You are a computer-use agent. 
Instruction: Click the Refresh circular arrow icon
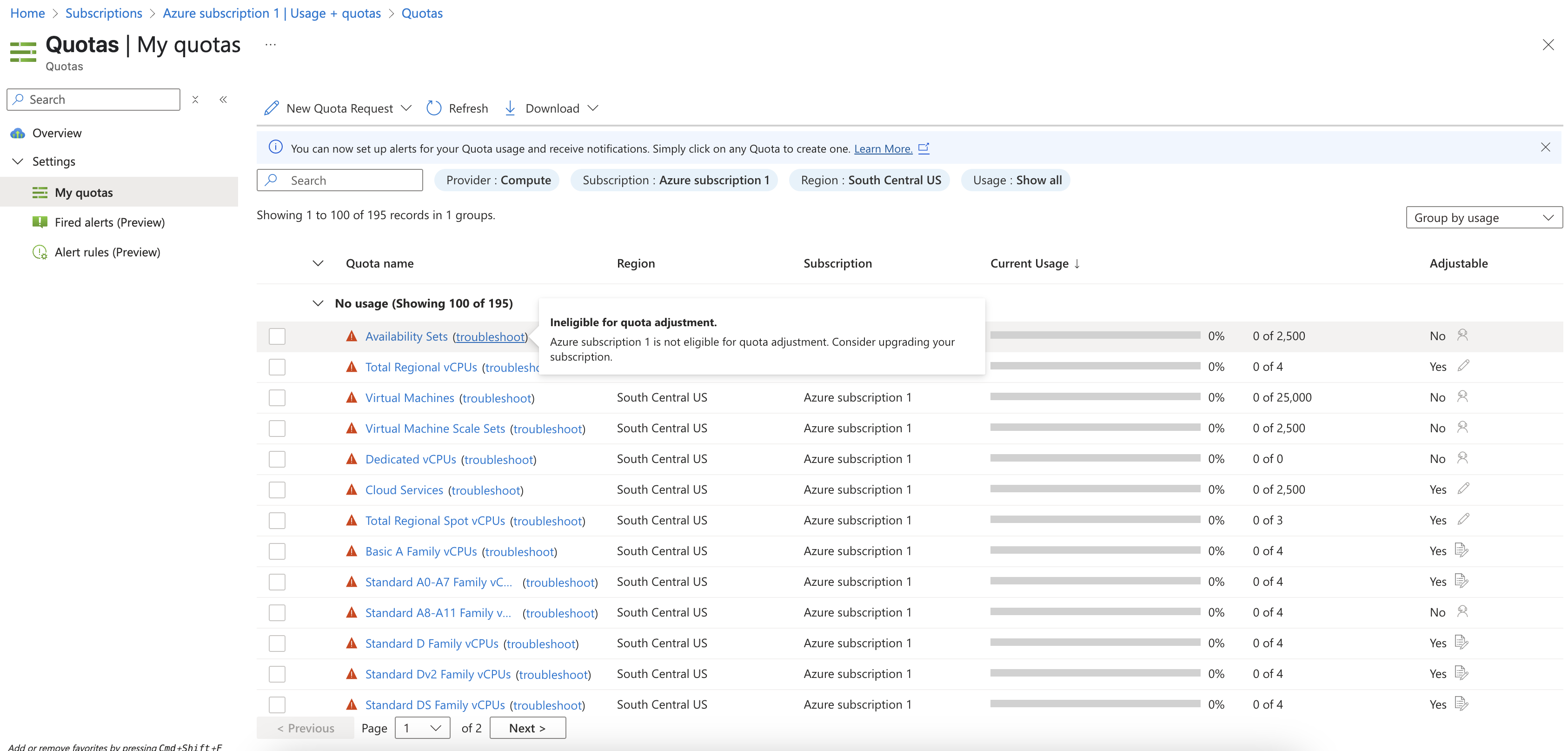point(433,108)
